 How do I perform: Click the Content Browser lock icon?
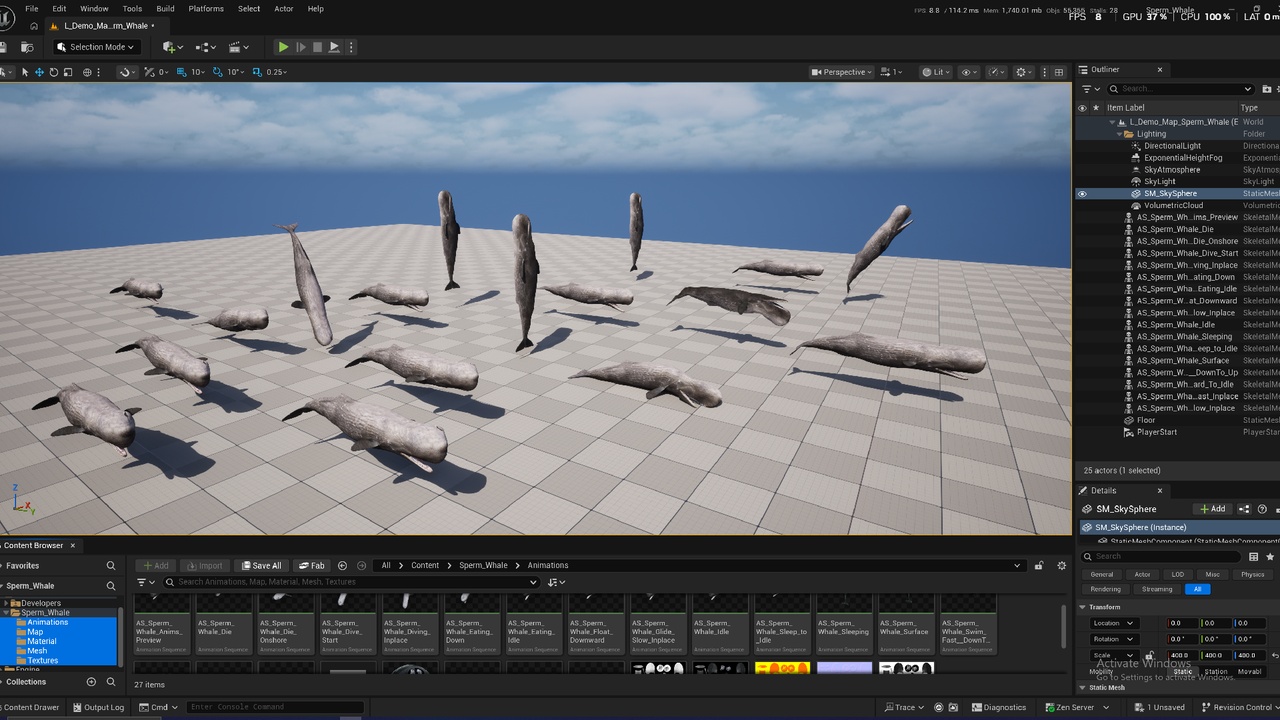1039,566
